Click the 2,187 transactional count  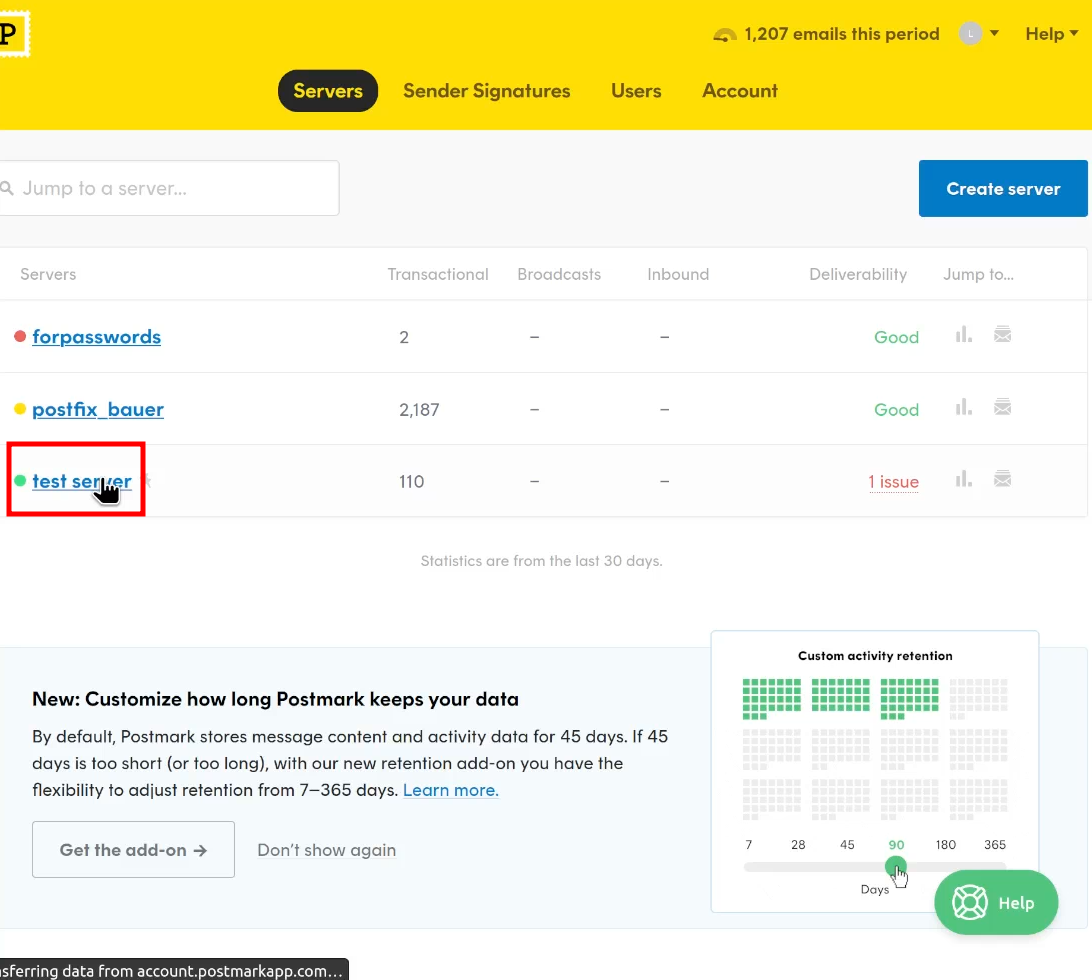pos(419,410)
